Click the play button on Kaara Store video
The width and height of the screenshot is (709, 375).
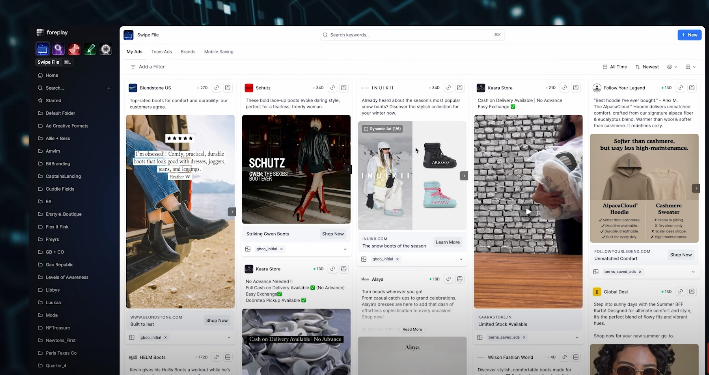click(528, 211)
